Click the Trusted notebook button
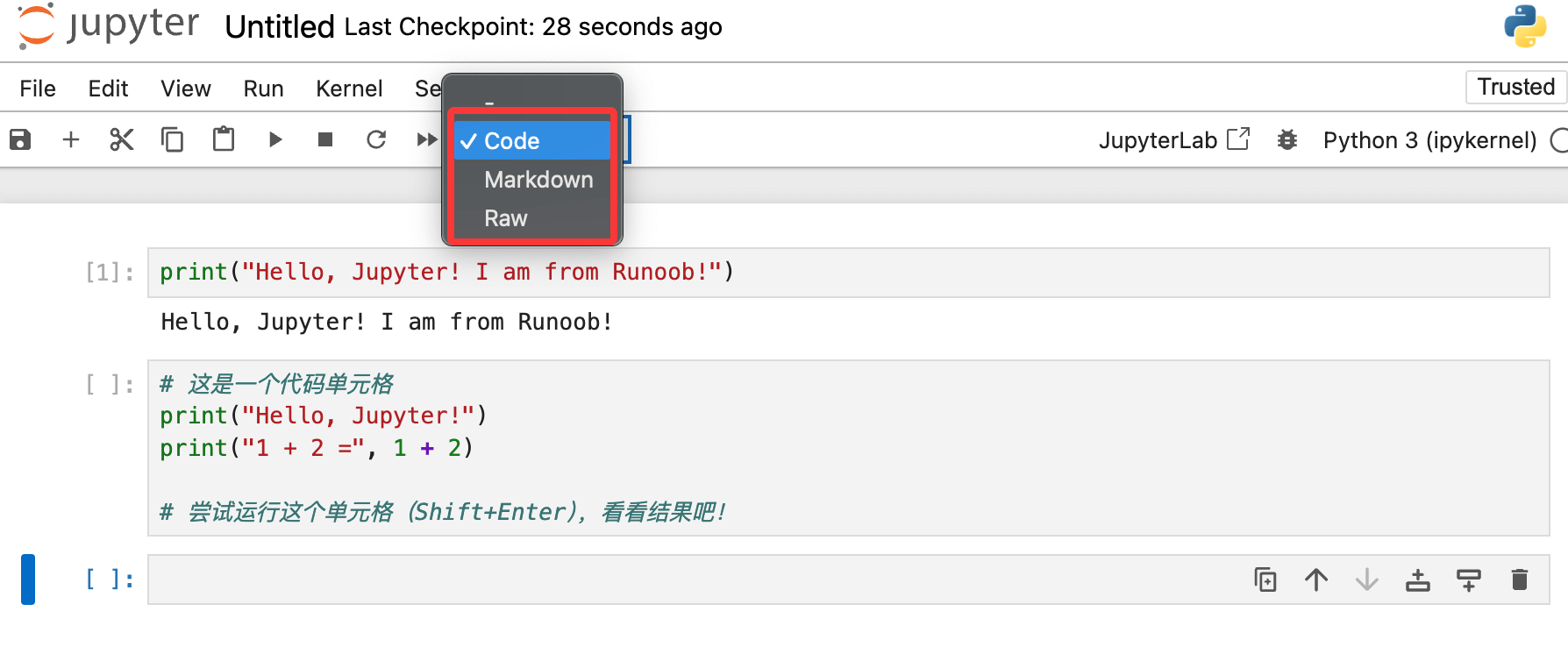 [1515, 87]
